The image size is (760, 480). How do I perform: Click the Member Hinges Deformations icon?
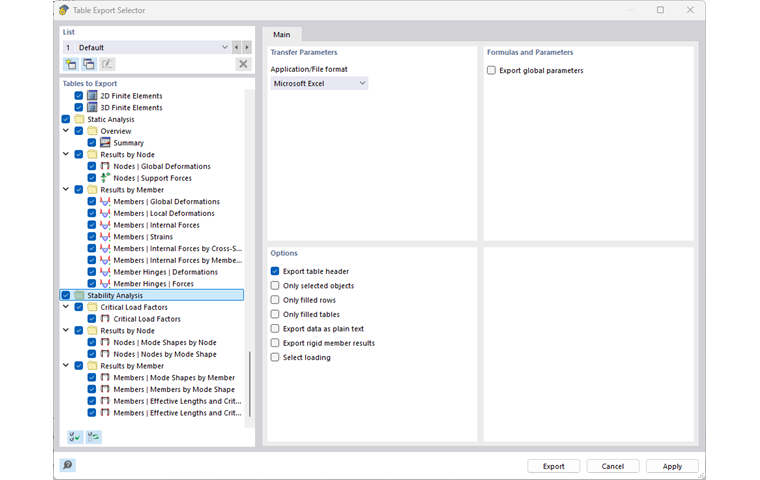pyautogui.click(x=105, y=272)
